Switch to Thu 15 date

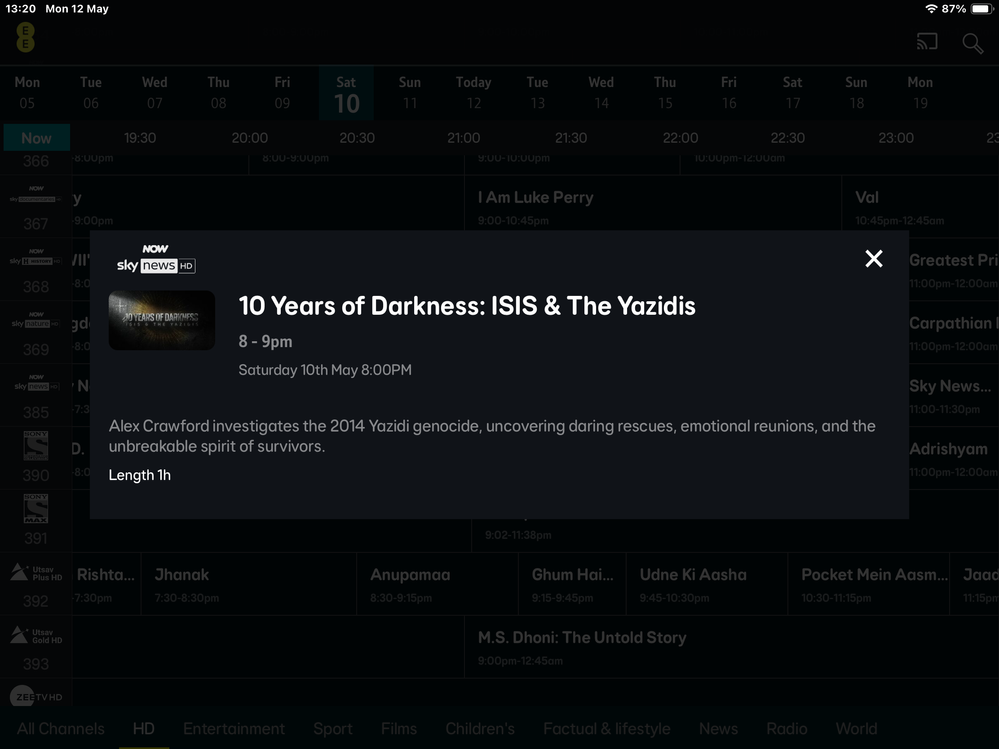point(665,92)
